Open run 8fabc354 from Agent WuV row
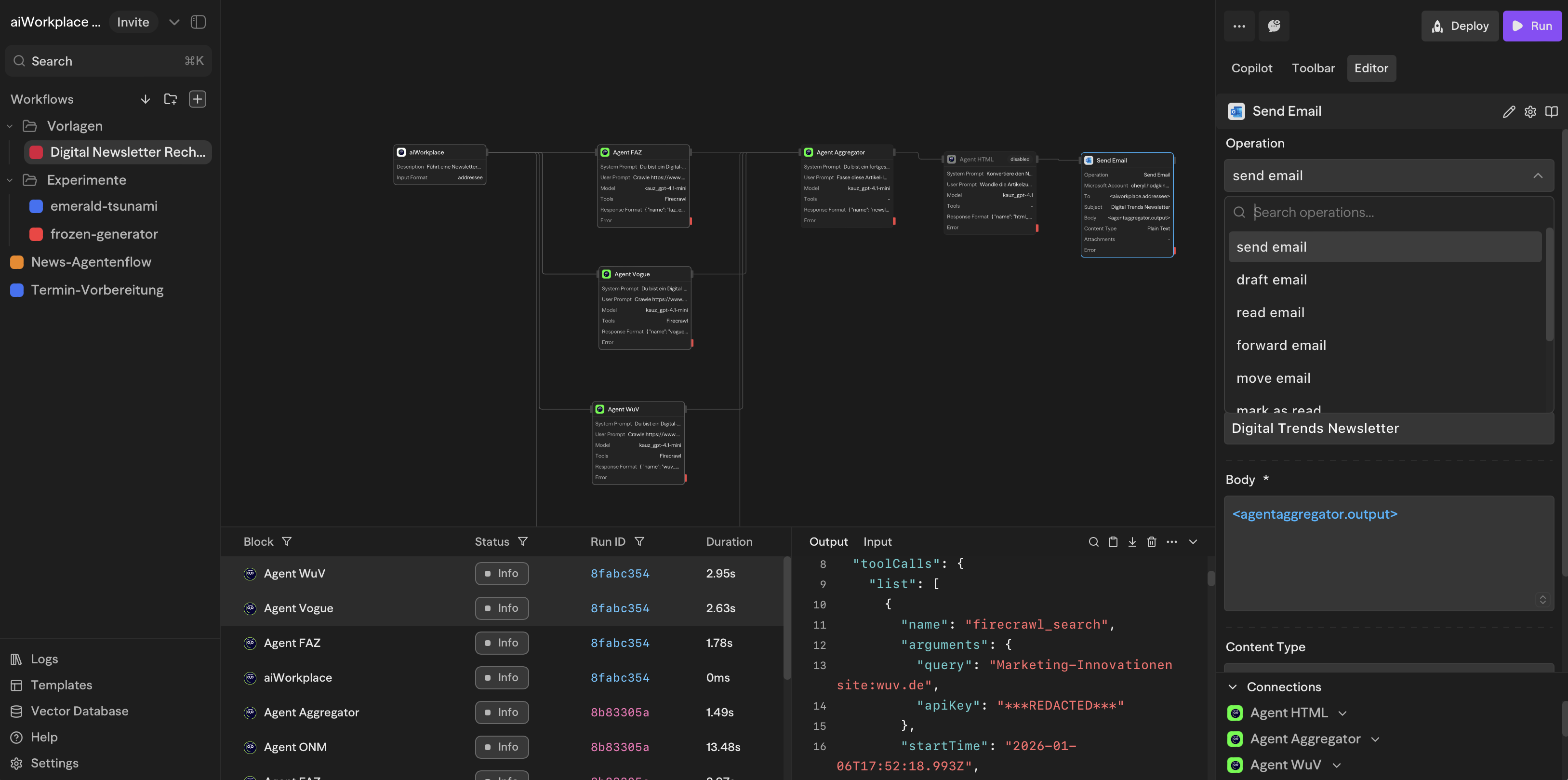1568x780 pixels. [x=619, y=573]
